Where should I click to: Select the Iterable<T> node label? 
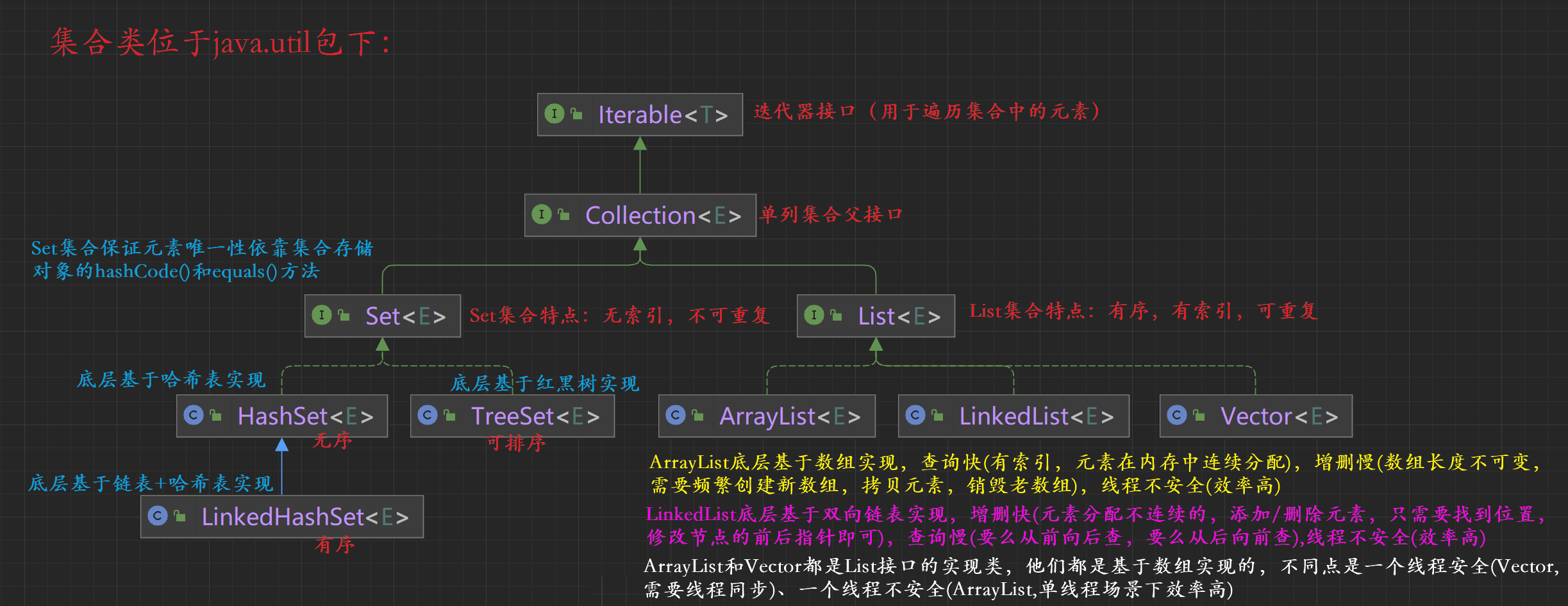click(663, 115)
